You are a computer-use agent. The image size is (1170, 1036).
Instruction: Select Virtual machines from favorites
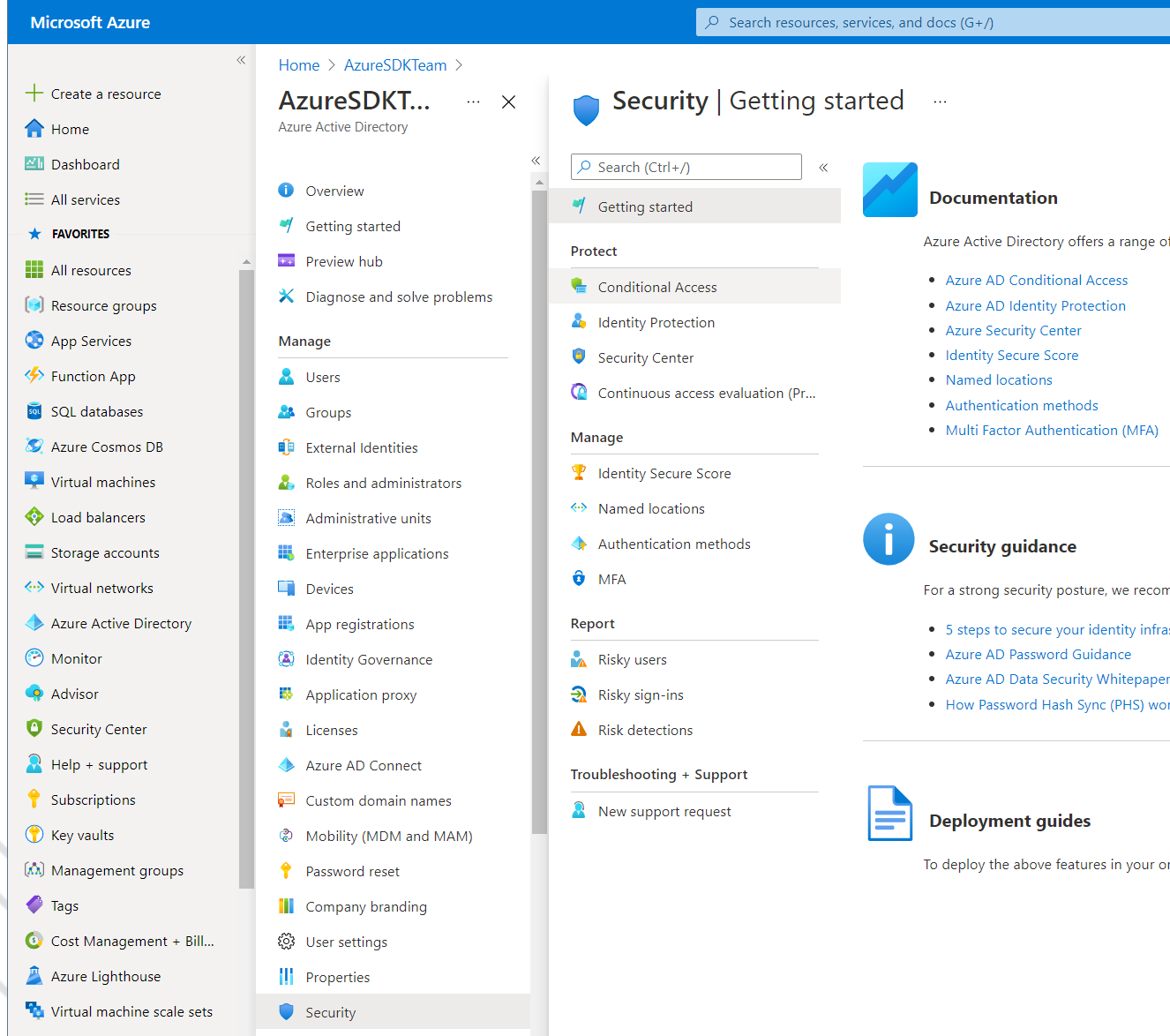point(101,482)
